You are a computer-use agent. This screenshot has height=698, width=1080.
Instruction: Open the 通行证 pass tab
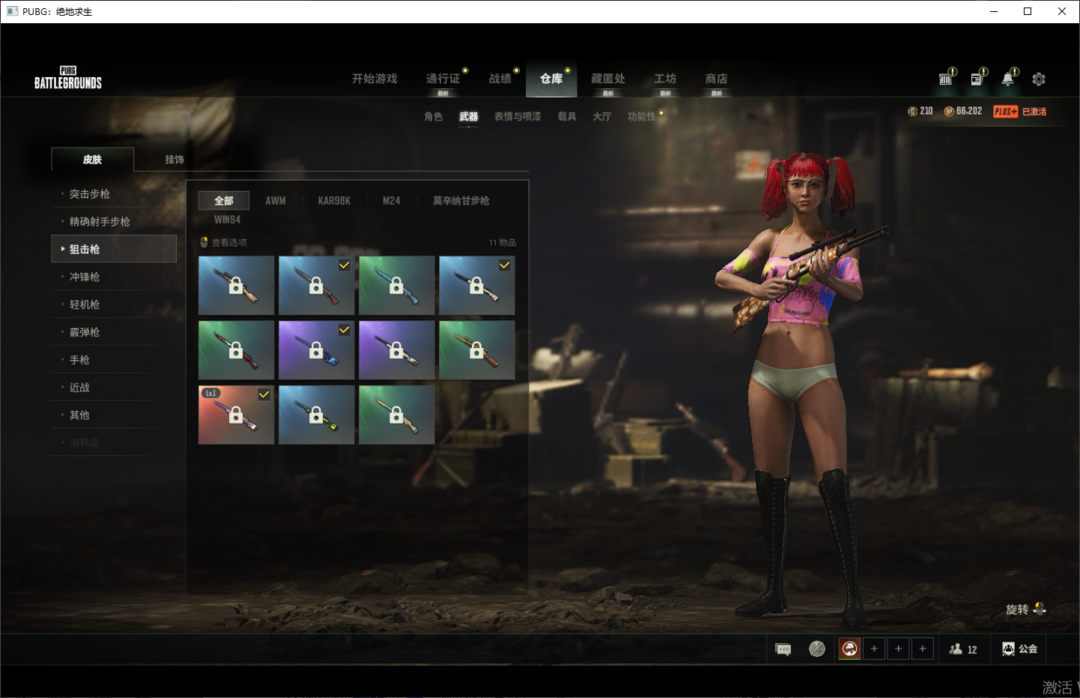(443, 79)
